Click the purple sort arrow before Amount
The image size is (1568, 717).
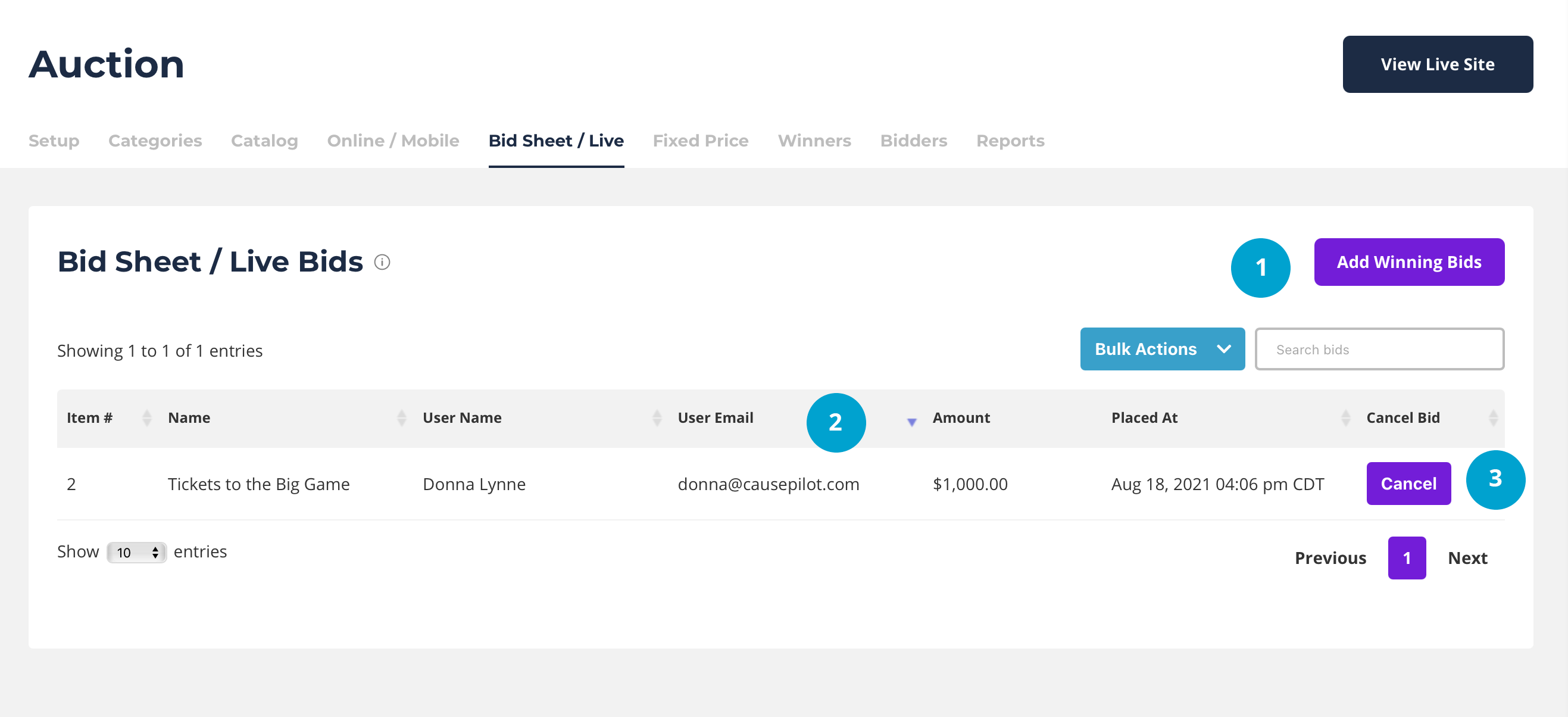(911, 422)
